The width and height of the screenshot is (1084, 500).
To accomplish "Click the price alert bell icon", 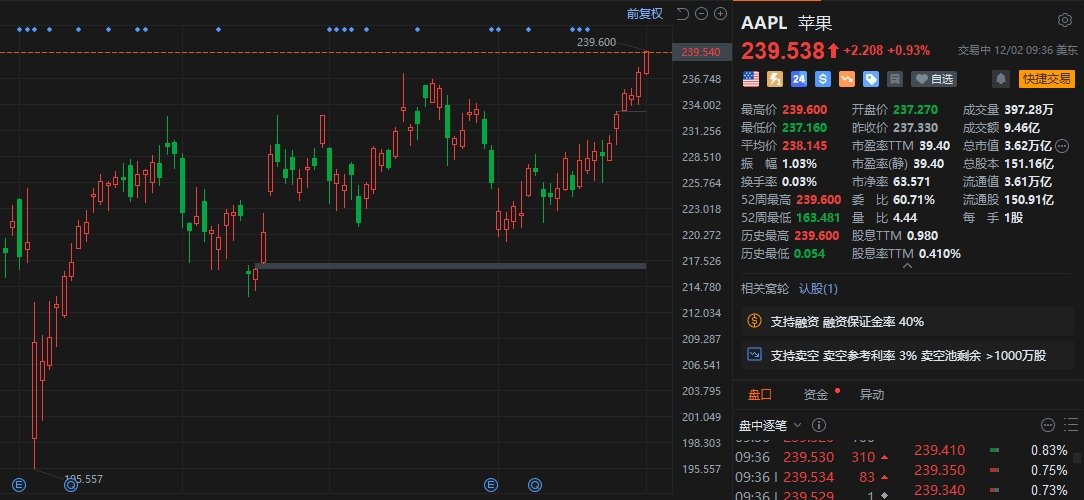I will (1000, 78).
